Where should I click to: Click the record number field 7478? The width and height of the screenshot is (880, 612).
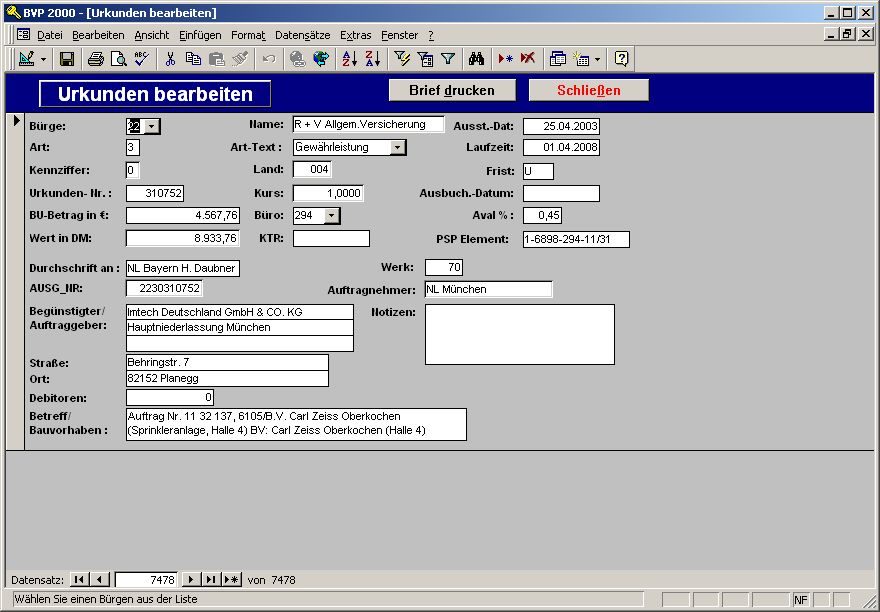[146, 579]
